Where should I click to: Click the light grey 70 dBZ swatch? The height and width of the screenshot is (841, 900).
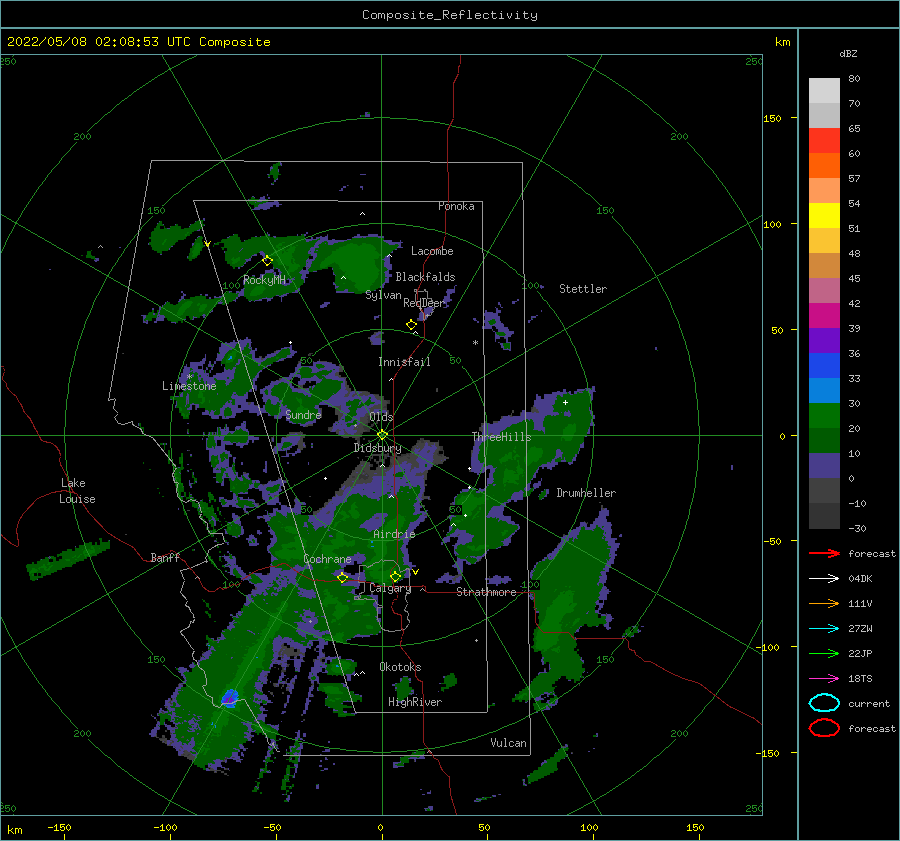pos(824,91)
